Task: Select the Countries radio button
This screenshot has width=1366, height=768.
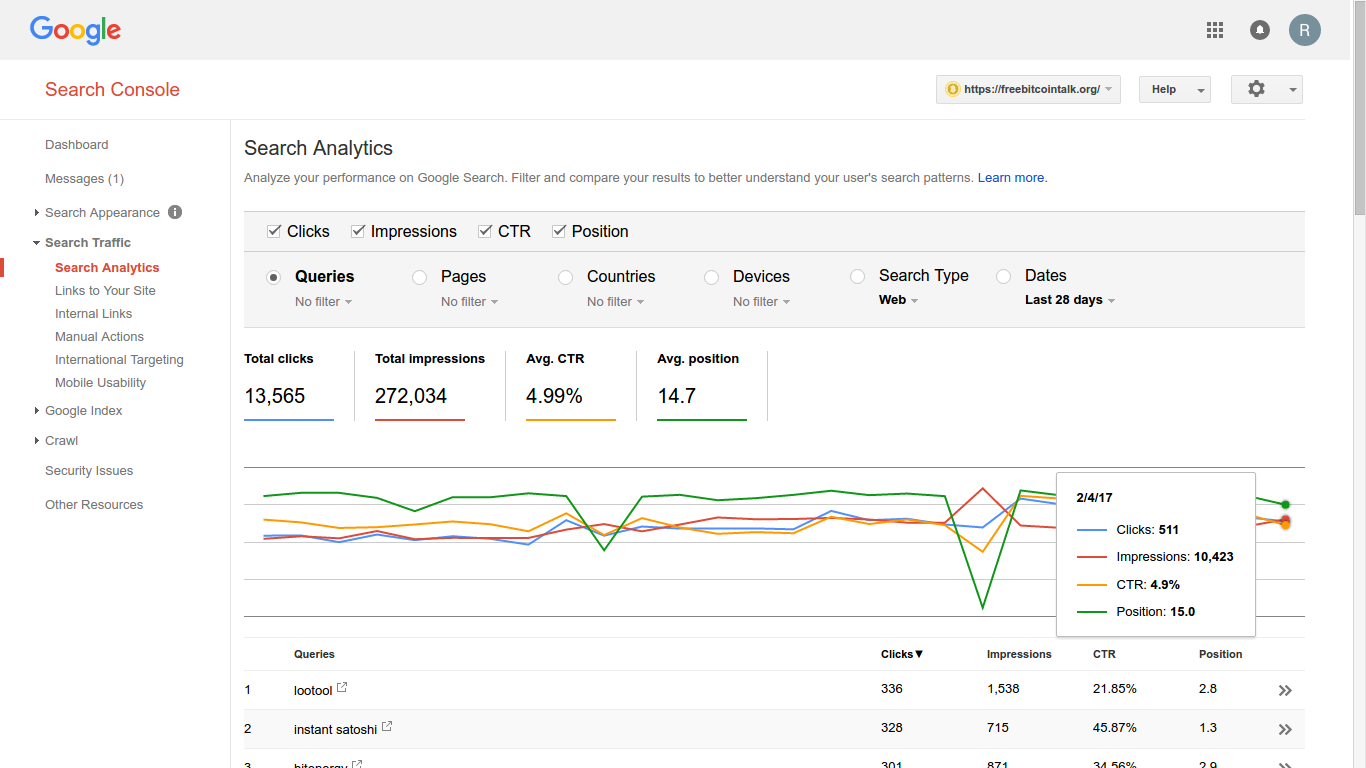Action: pos(566,277)
